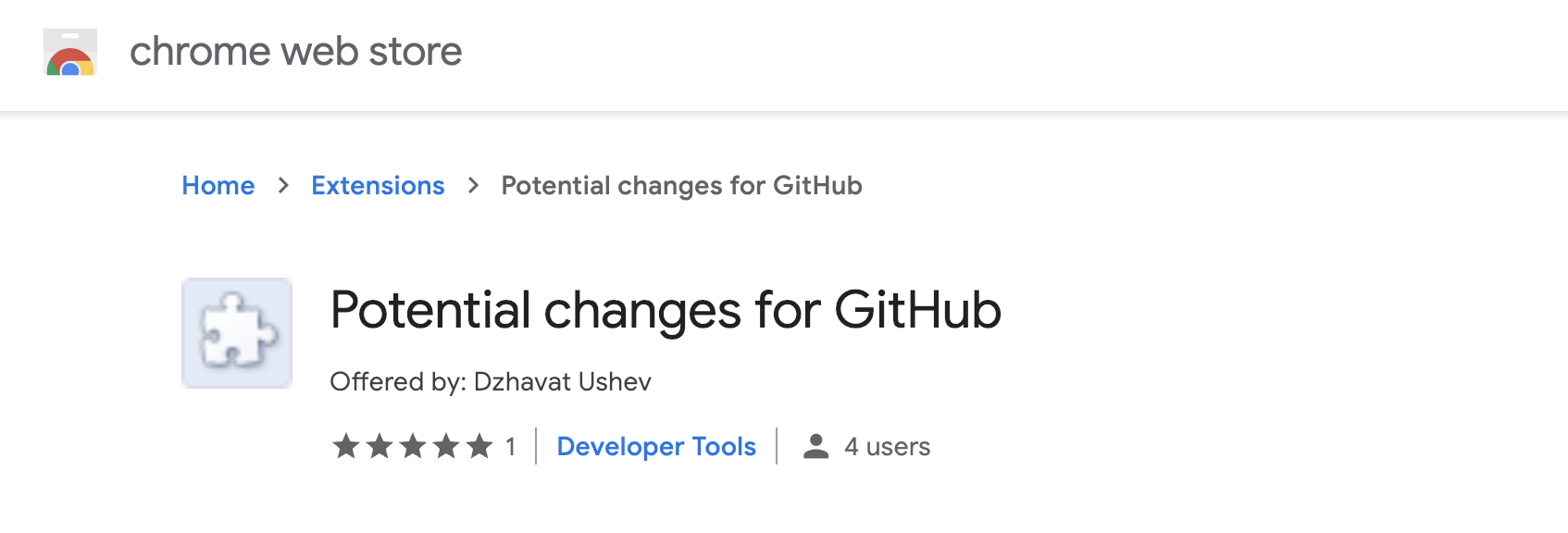Click the Chrome Web Store rainbow logo
The image size is (1568, 533).
(x=70, y=53)
